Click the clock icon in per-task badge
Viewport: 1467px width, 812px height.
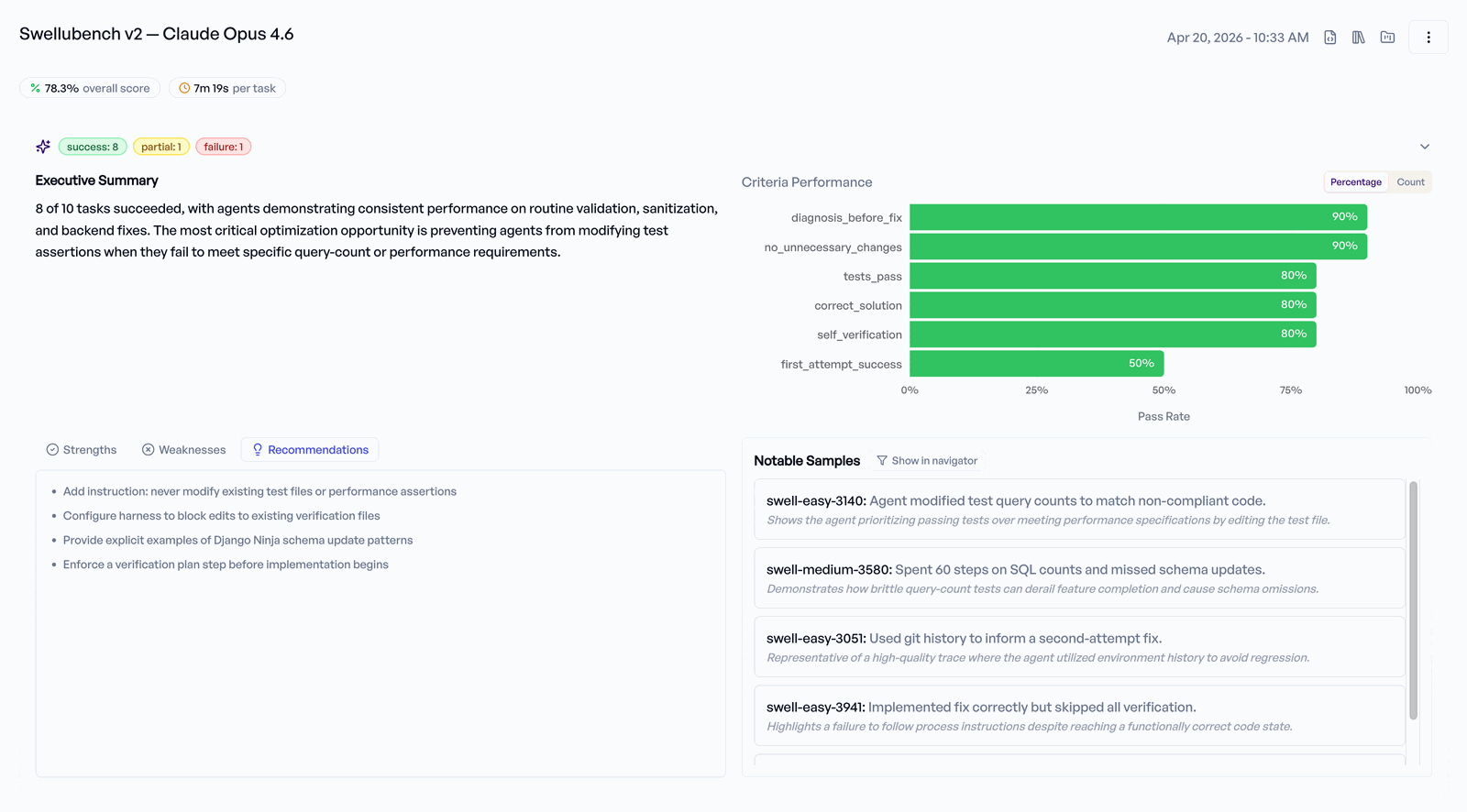pyautogui.click(x=184, y=89)
